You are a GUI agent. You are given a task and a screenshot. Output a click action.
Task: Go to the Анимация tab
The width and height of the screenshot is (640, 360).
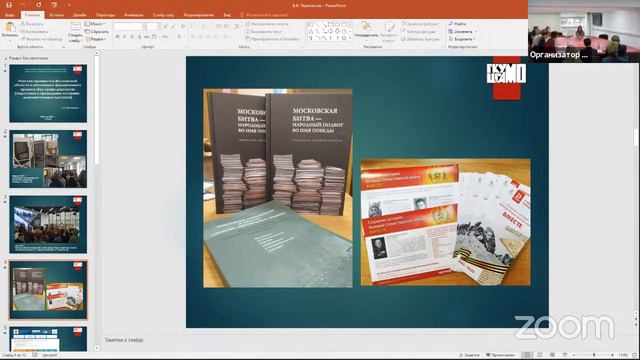pyautogui.click(x=133, y=15)
